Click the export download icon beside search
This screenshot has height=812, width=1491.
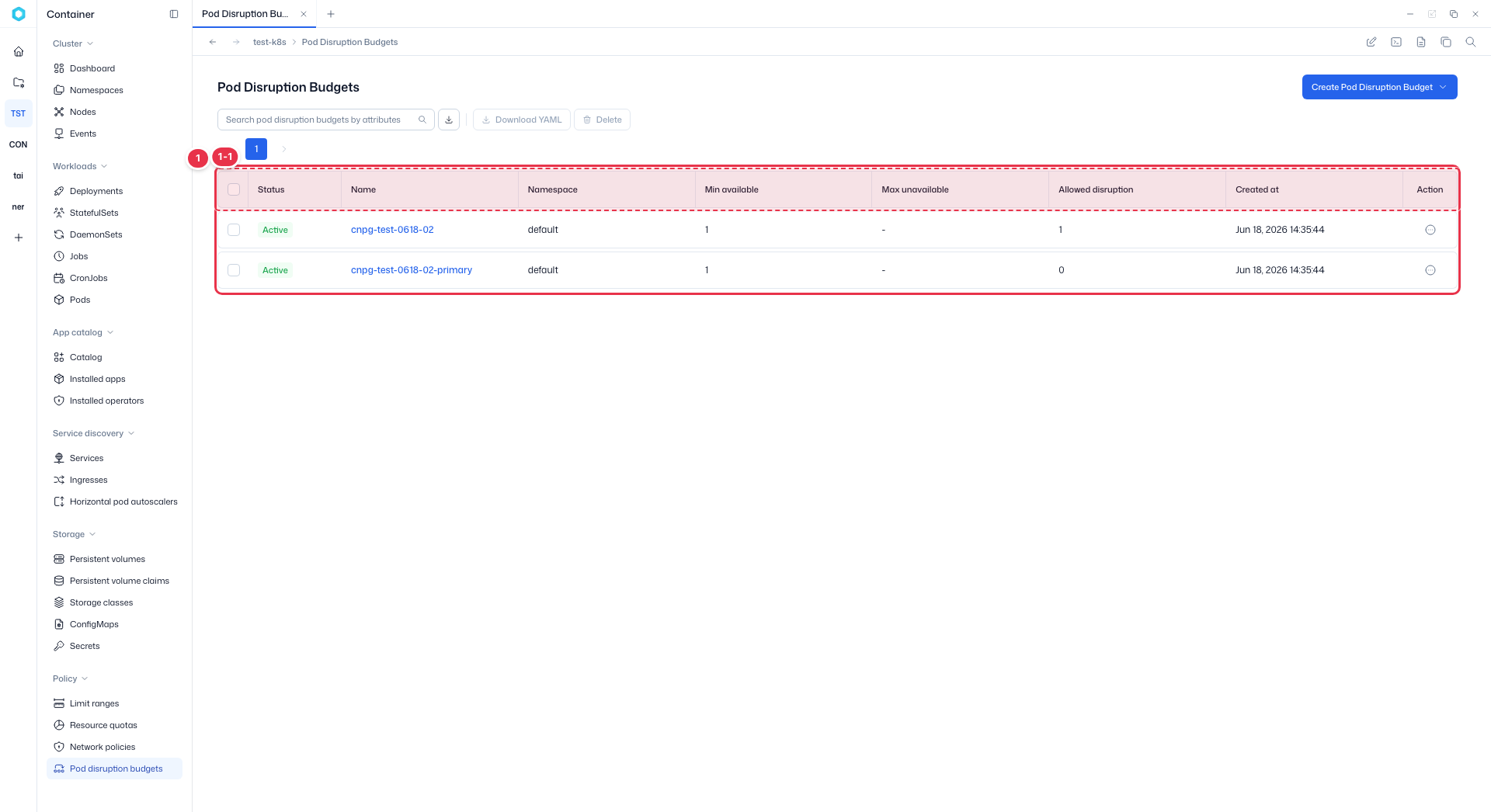click(x=449, y=120)
